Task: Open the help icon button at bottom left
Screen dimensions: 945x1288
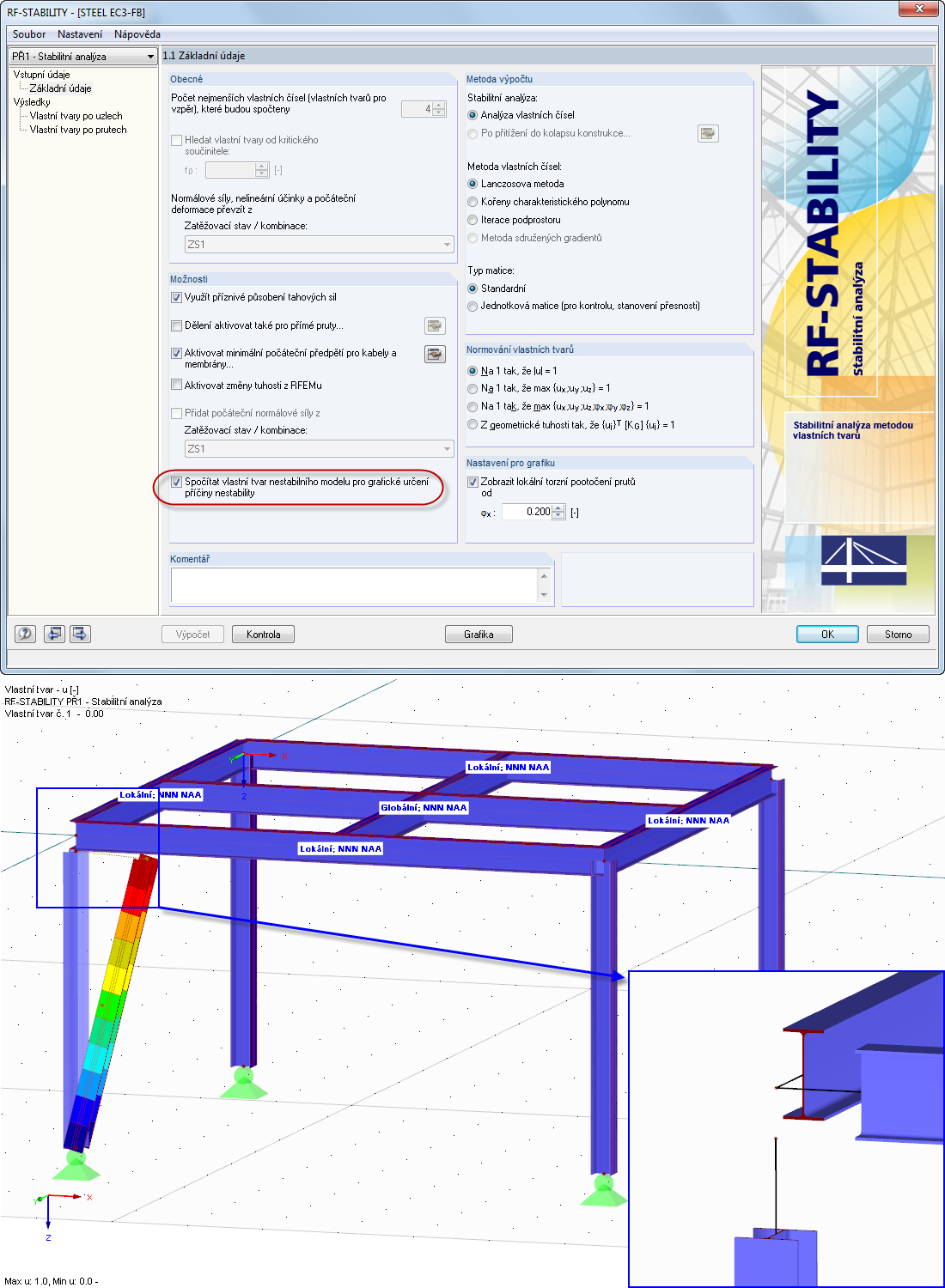Action: (x=26, y=634)
